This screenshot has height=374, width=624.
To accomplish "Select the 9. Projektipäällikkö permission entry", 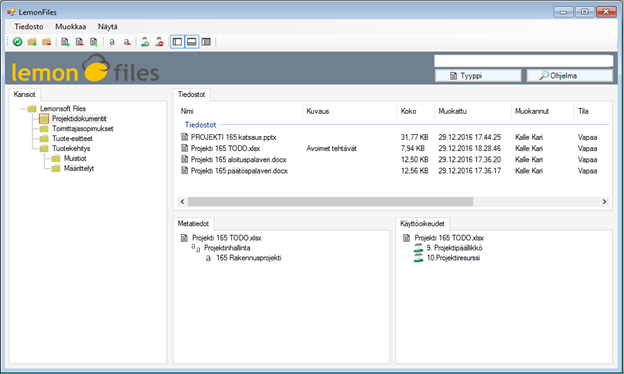I will pos(454,248).
